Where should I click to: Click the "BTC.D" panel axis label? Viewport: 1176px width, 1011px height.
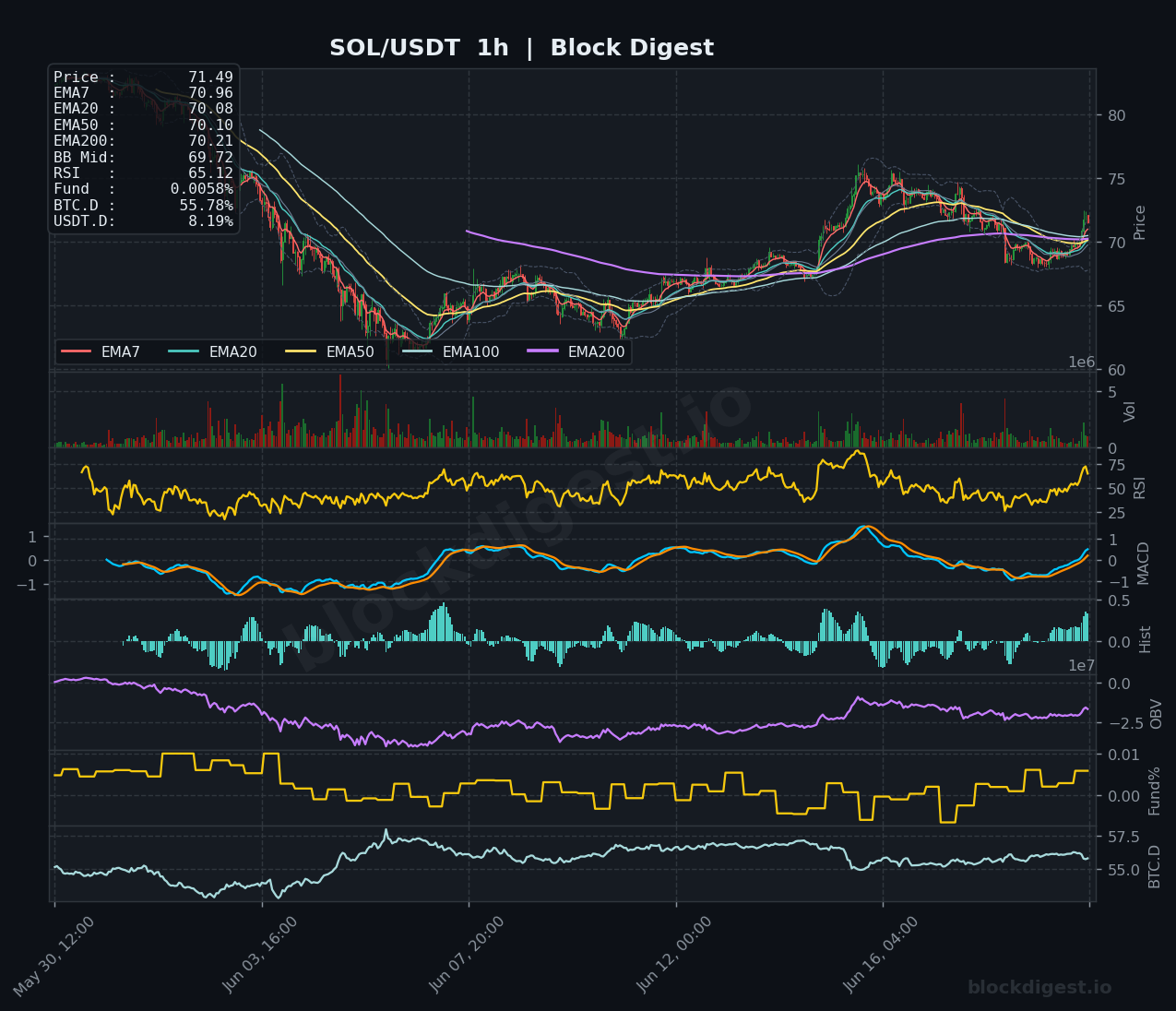[x=1154, y=867]
